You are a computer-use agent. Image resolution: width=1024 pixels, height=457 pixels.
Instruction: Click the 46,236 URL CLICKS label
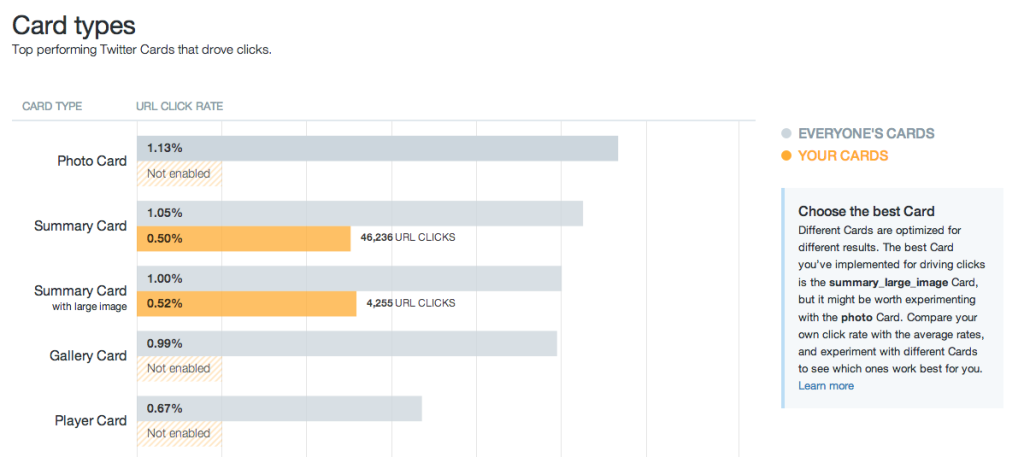coord(408,238)
